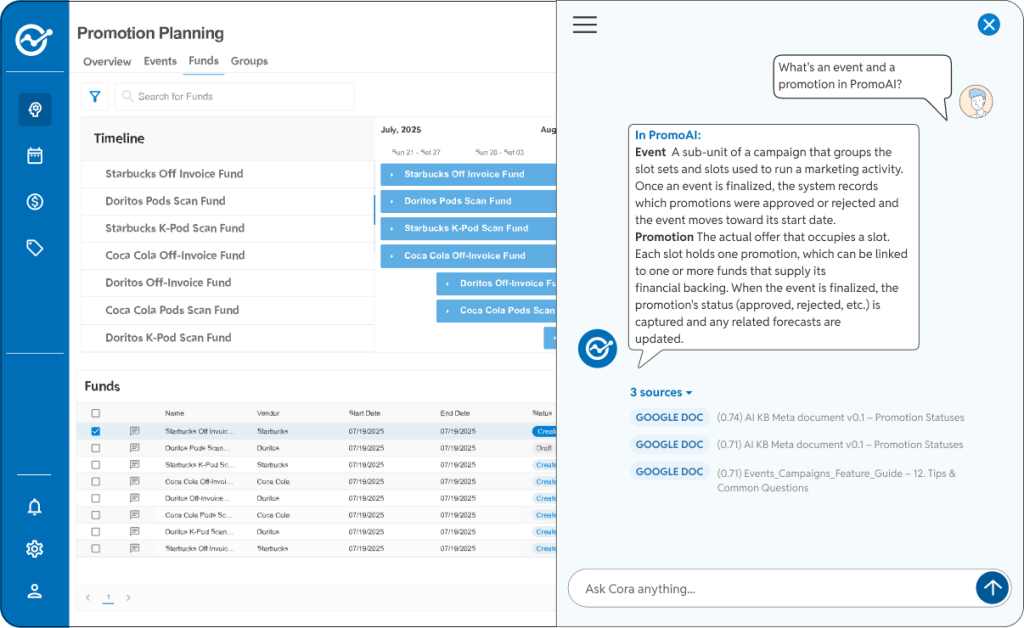Toggle the select-all checkbox in Funds header
The height and width of the screenshot is (628, 1024).
click(96, 413)
